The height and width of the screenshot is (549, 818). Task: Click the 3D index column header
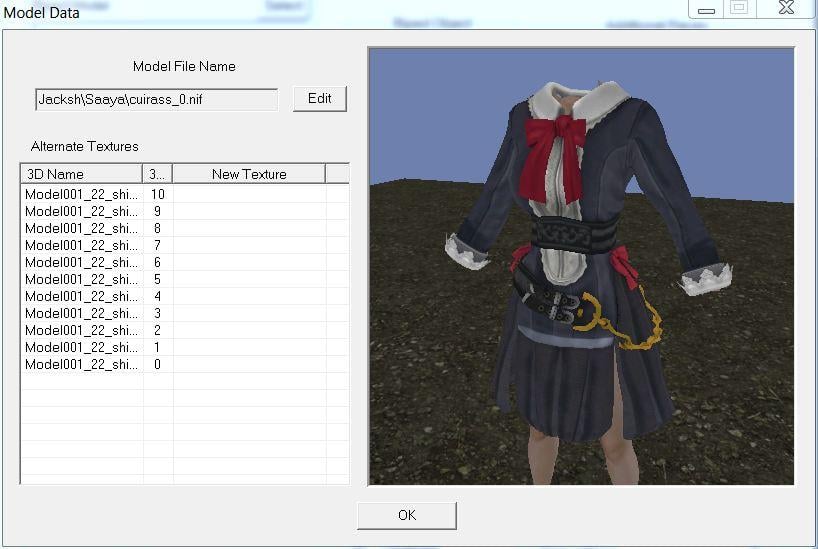tap(157, 174)
